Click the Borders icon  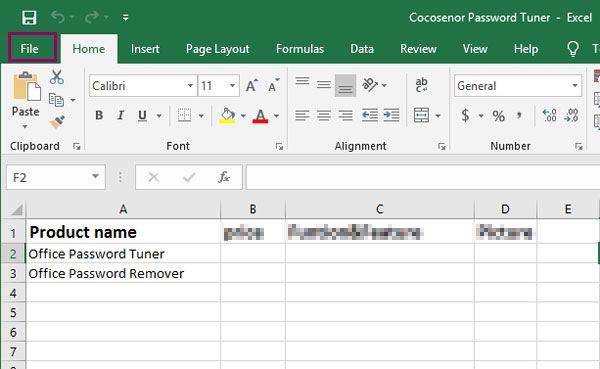coord(184,115)
